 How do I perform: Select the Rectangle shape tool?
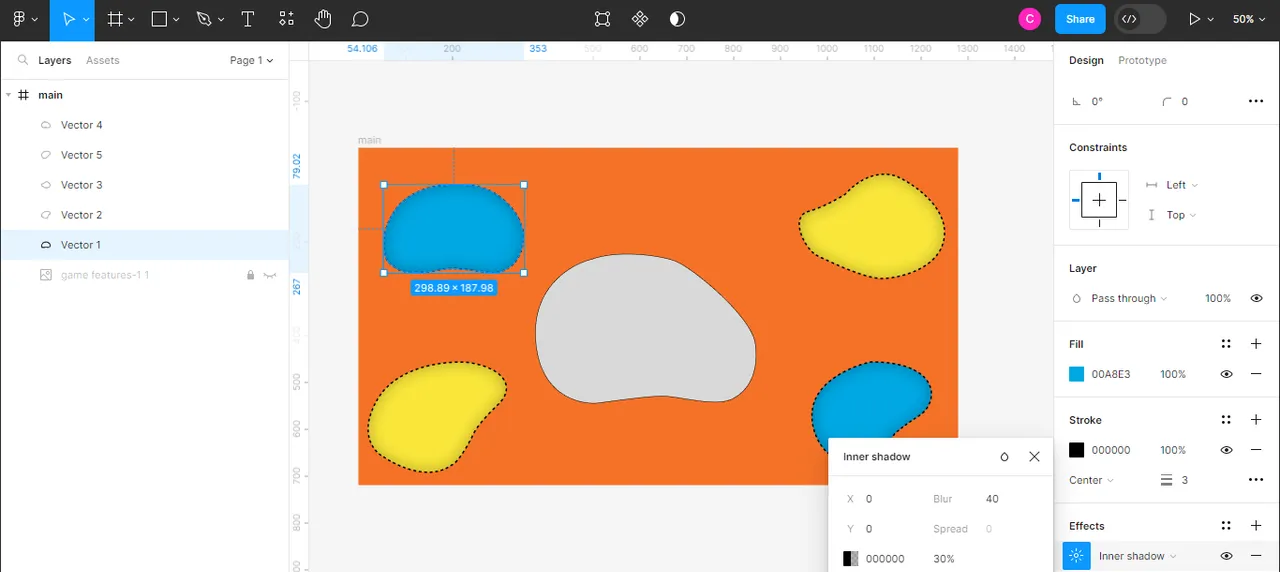pos(159,19)
